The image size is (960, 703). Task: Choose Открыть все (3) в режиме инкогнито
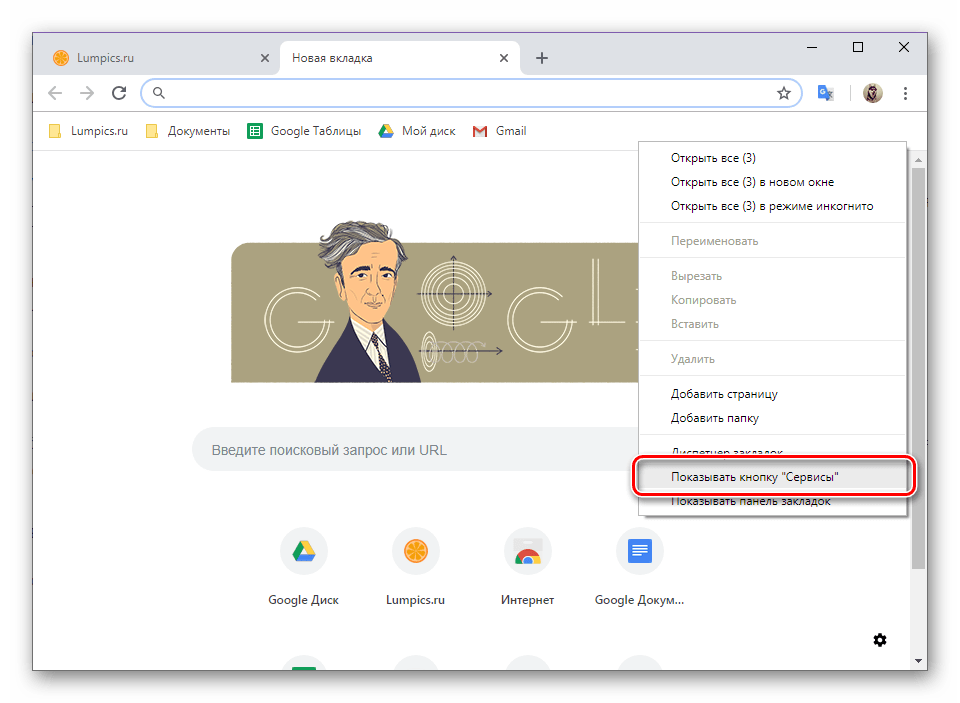point(772,206)
